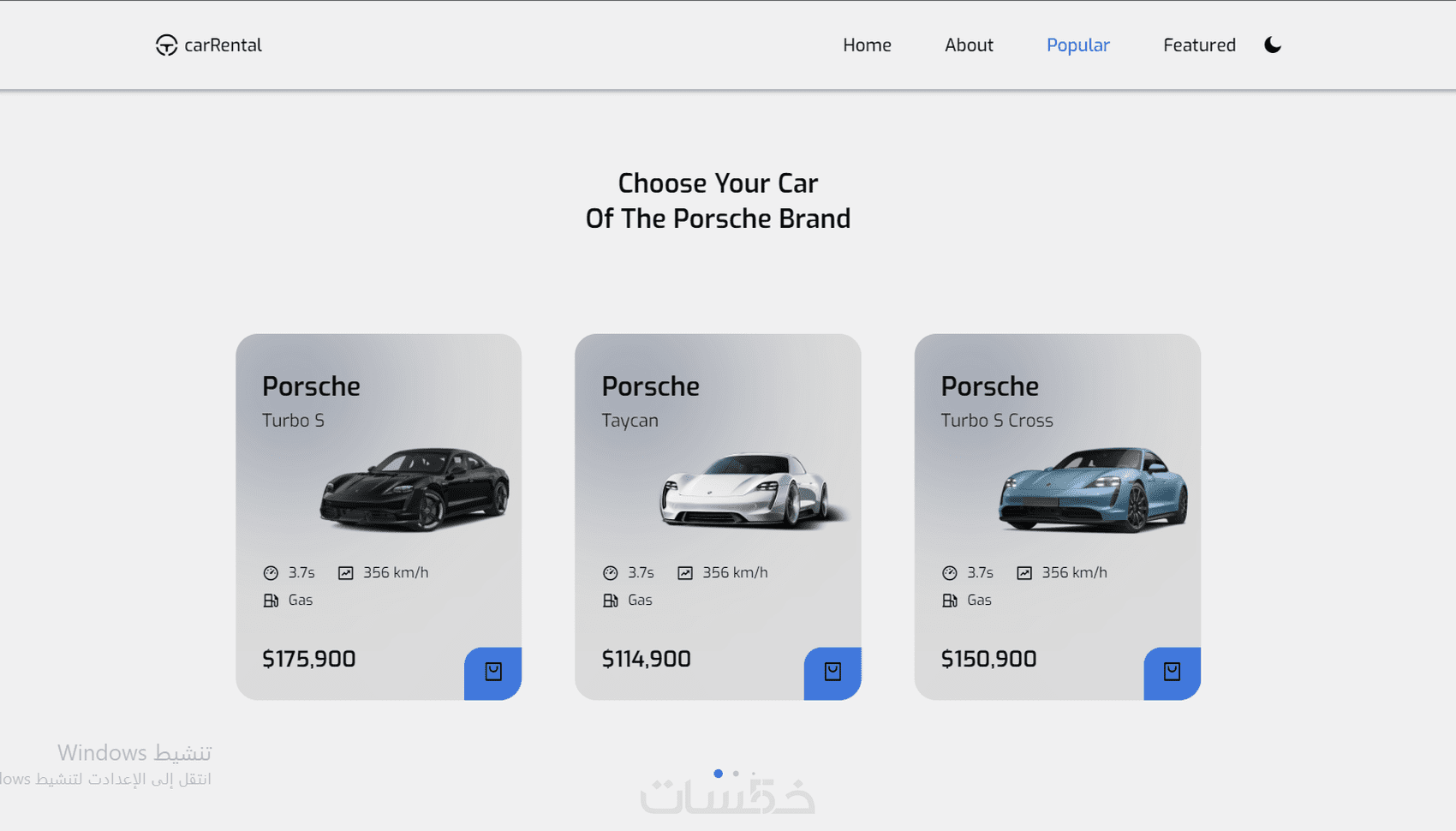The height and width of the screenshot is (831, 1456).
Task: Toggle dark mode with the moon icon
Action: 1273,45
